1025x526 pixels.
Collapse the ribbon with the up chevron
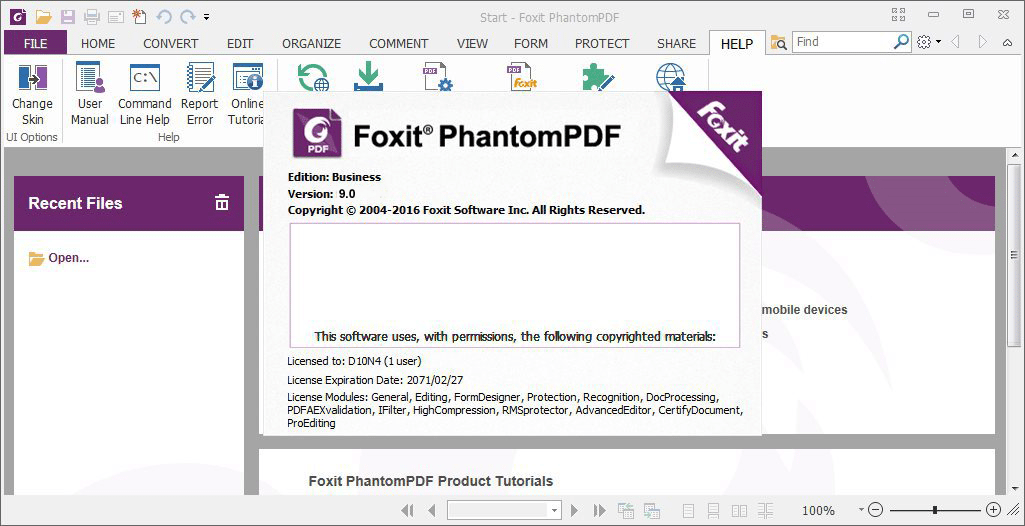[x=1007, y=42]
